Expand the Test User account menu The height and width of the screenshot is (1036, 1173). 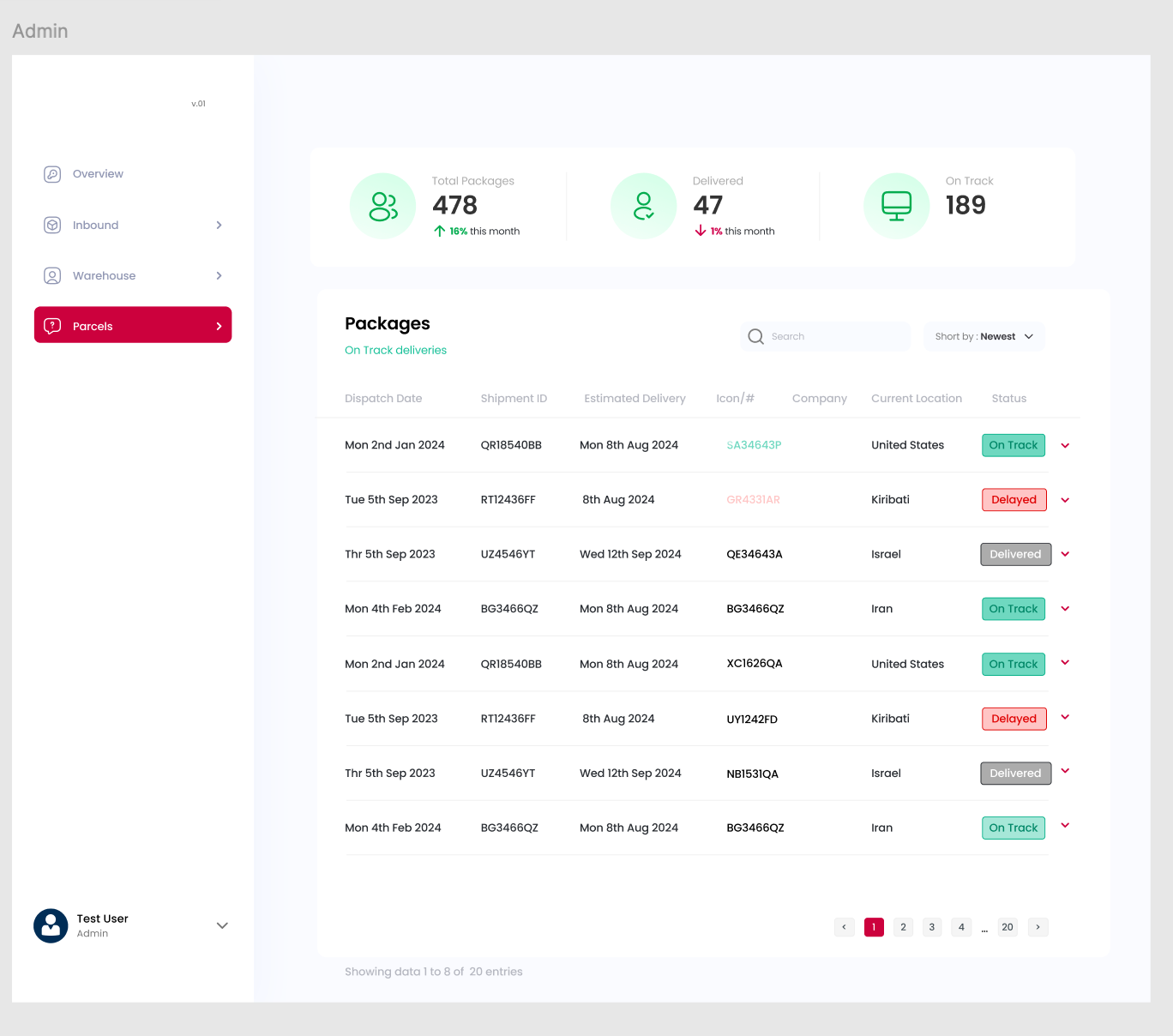coord(222,925)
